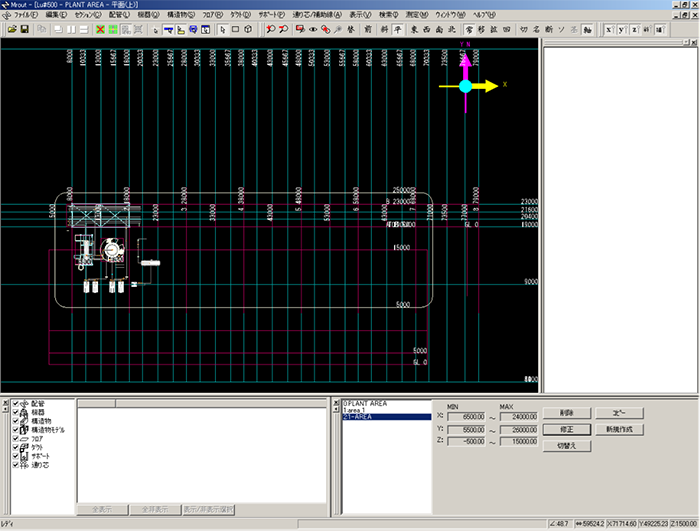Click the 斜 oblique view button
The image size is (700, 531).
point(382,30)
